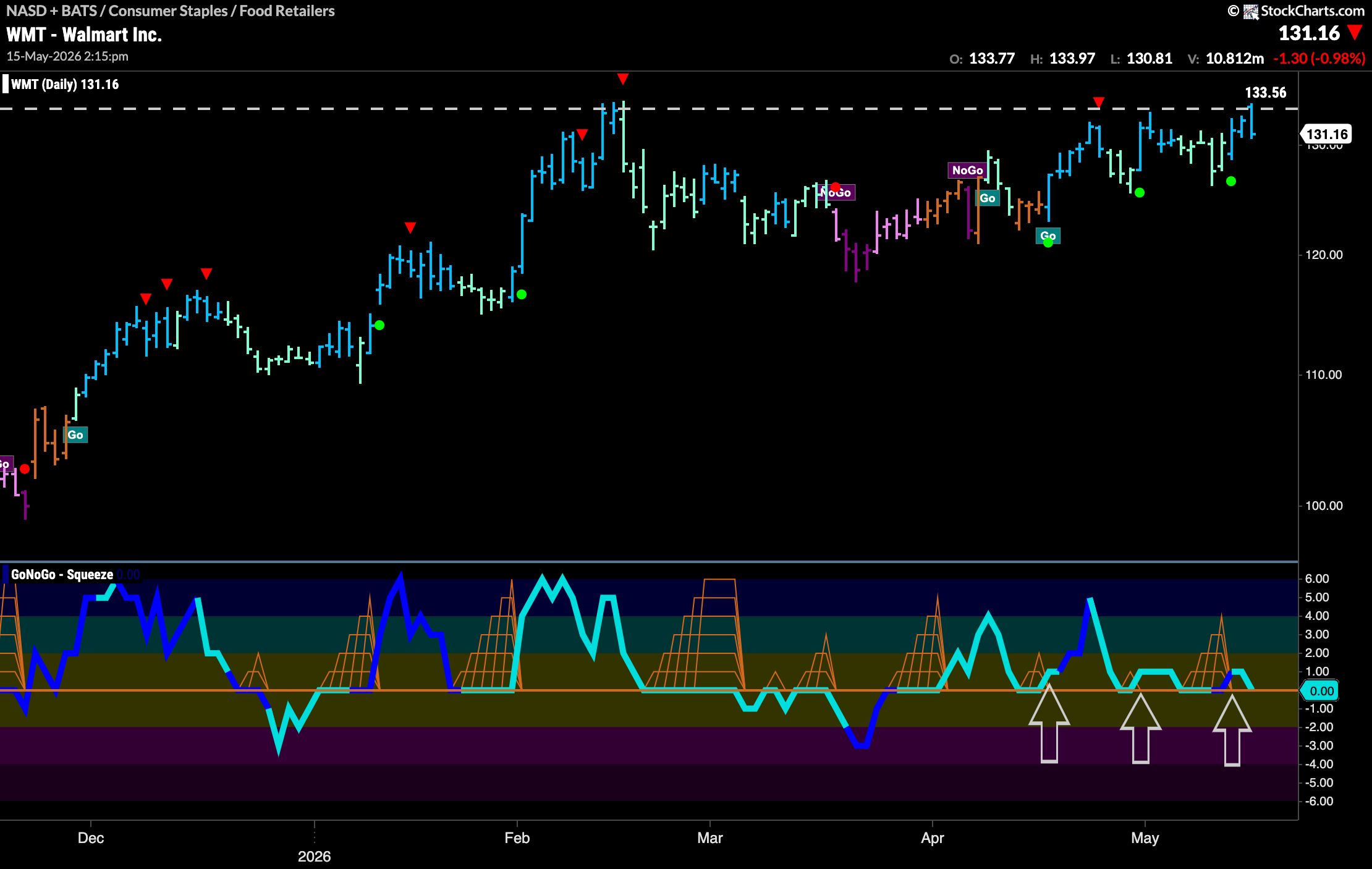
Task: Click the Go label near the December start
Action: click(x=75, y=434)
